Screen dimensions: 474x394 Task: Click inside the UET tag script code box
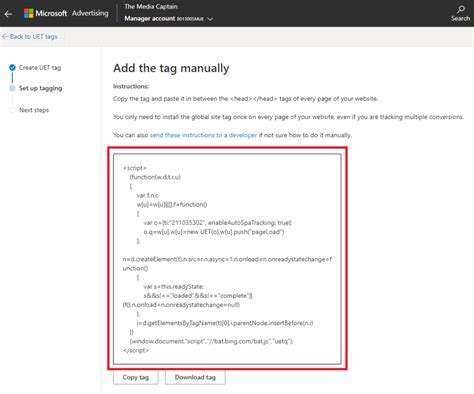tap(227, 259)
